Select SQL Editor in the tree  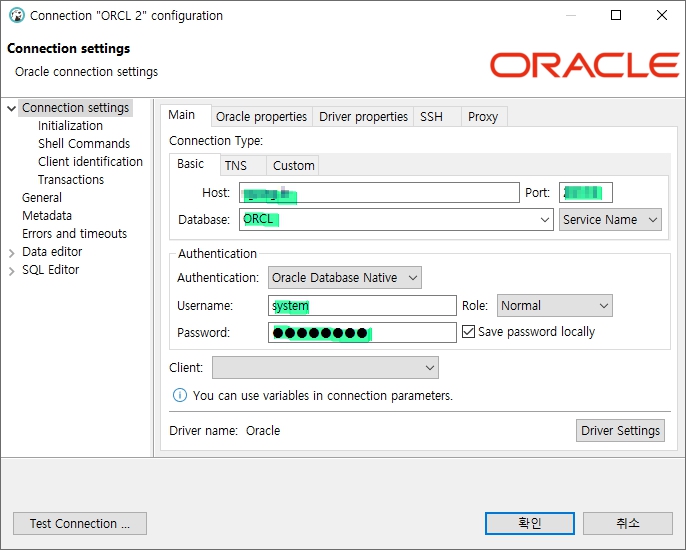pos(51,270)
